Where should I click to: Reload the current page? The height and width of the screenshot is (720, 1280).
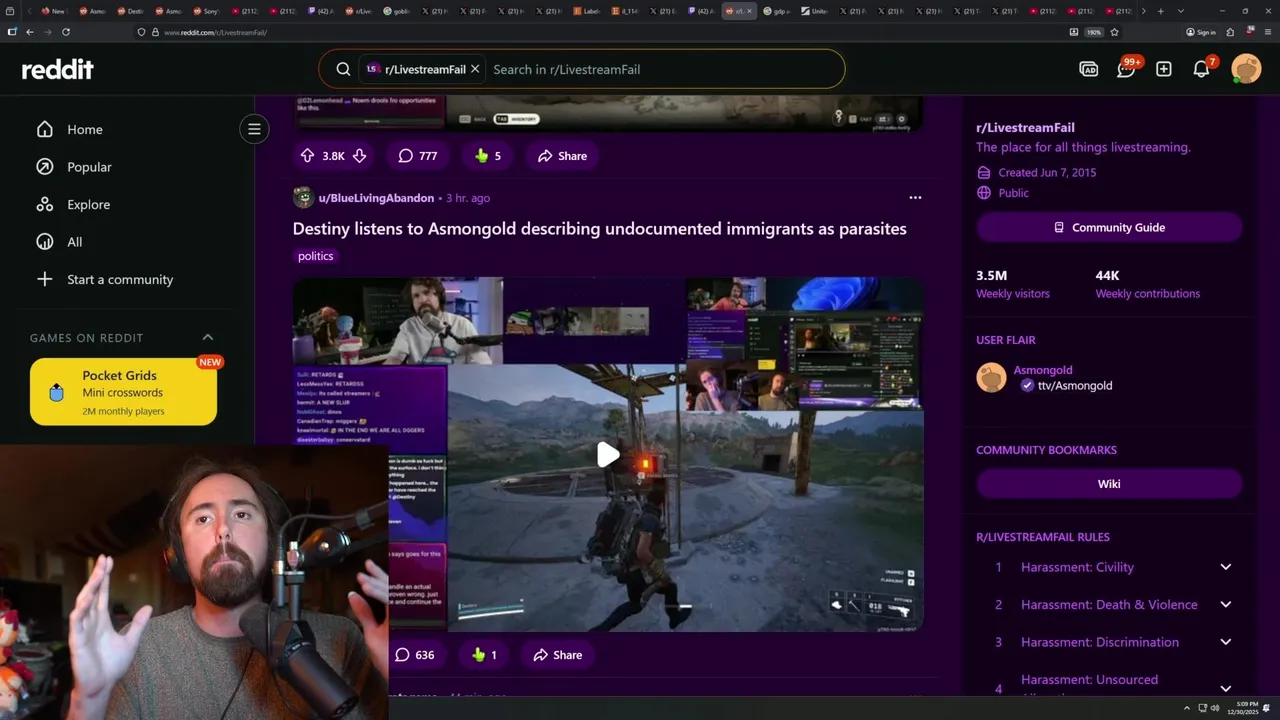click(66, 32)
